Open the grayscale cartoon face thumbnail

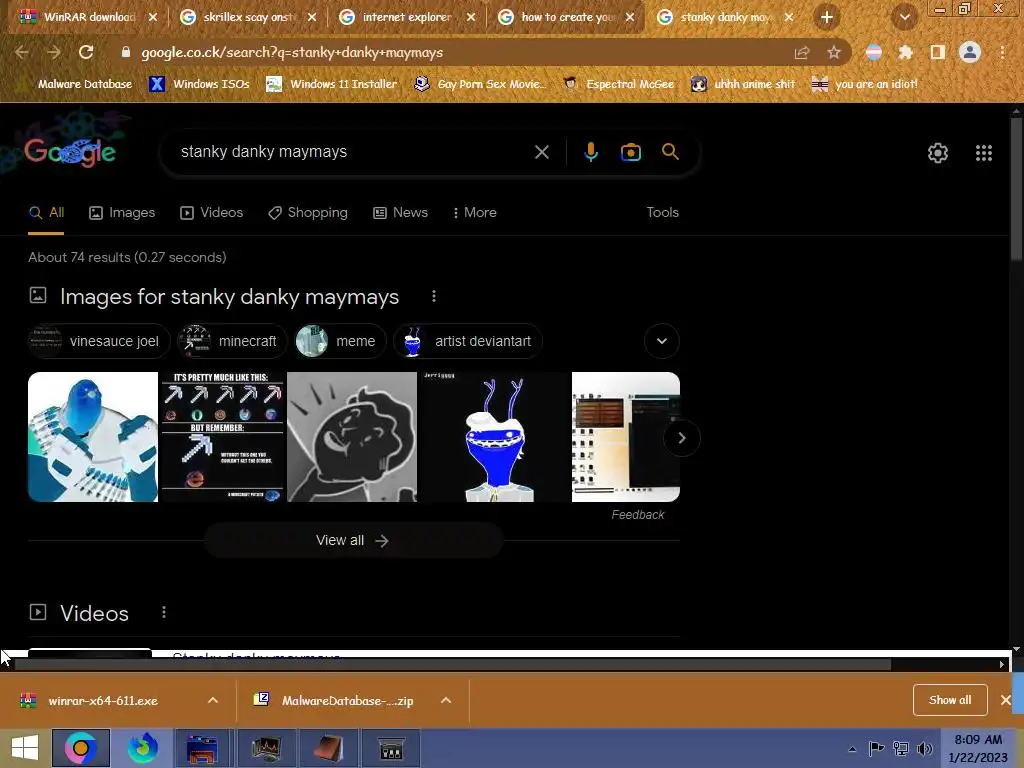click(x=352, y=437)
